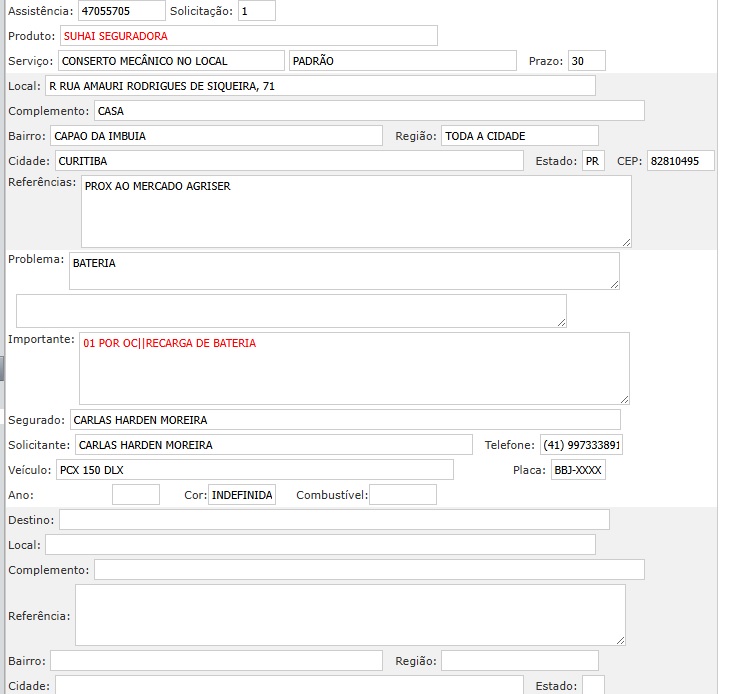Click the Assistência number field

[x=121, y=11]
